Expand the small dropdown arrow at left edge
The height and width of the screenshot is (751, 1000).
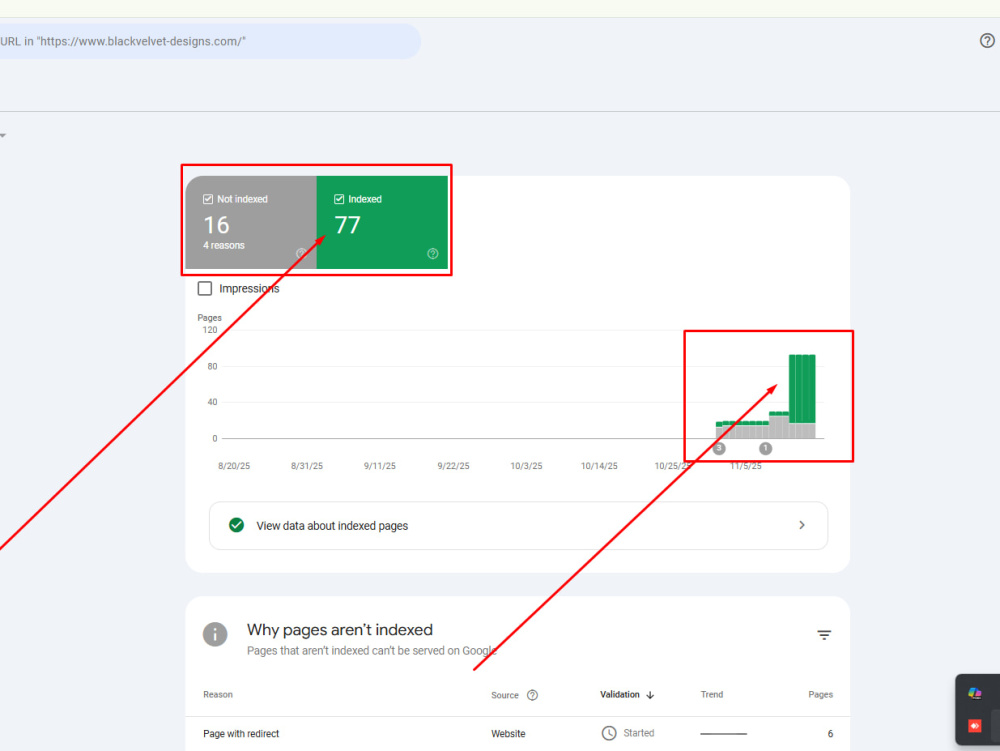(x=3, y=135)
